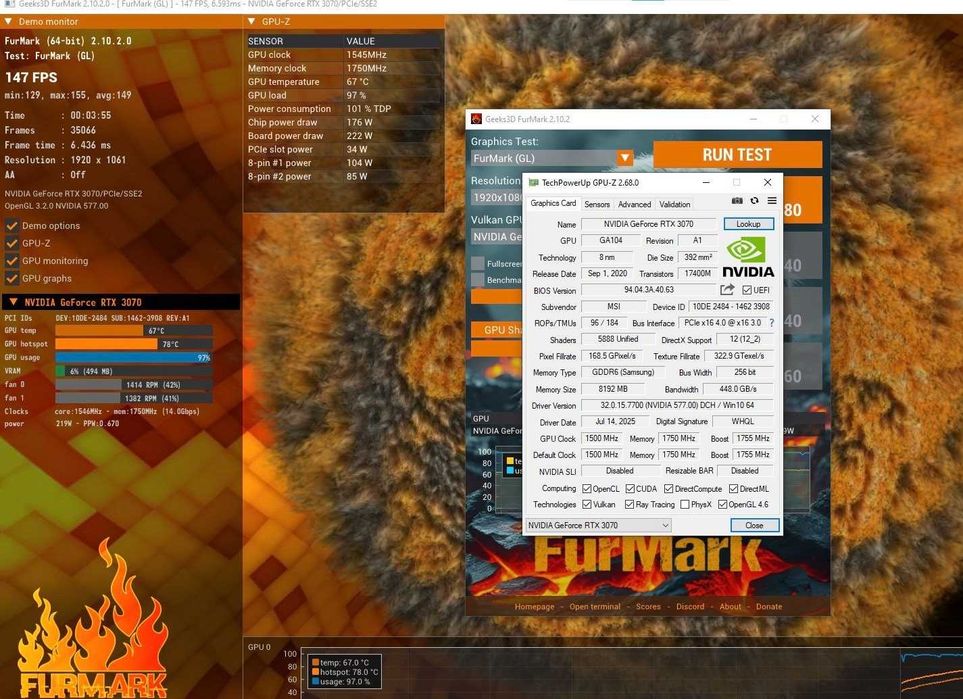Image resolution: width=963 pixels, height=699 pixels.
Task: Click the fan 0 1414 RPM bar
Action: tap(133, 385)
